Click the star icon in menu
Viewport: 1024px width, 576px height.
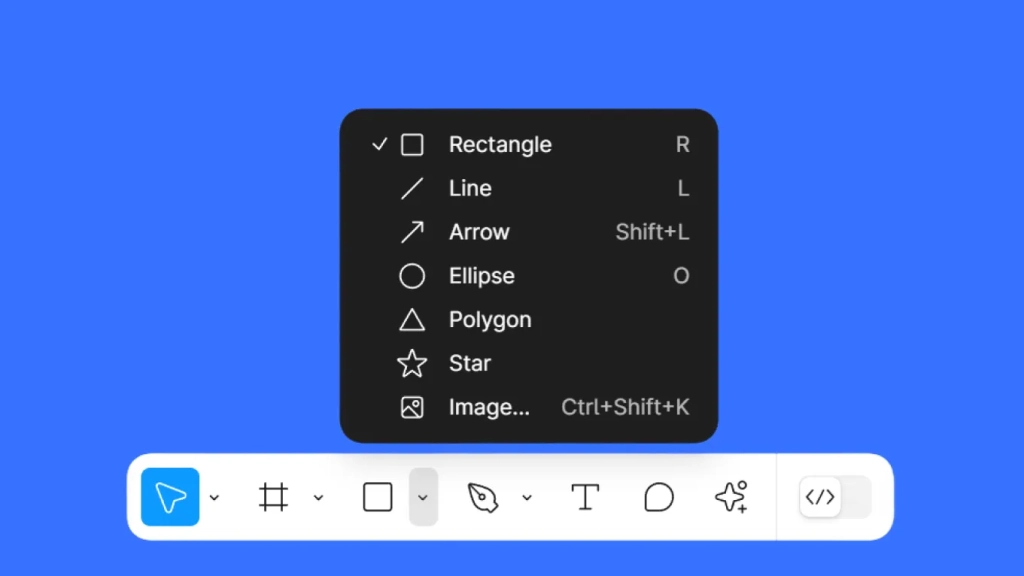click(x=412, y=363)
